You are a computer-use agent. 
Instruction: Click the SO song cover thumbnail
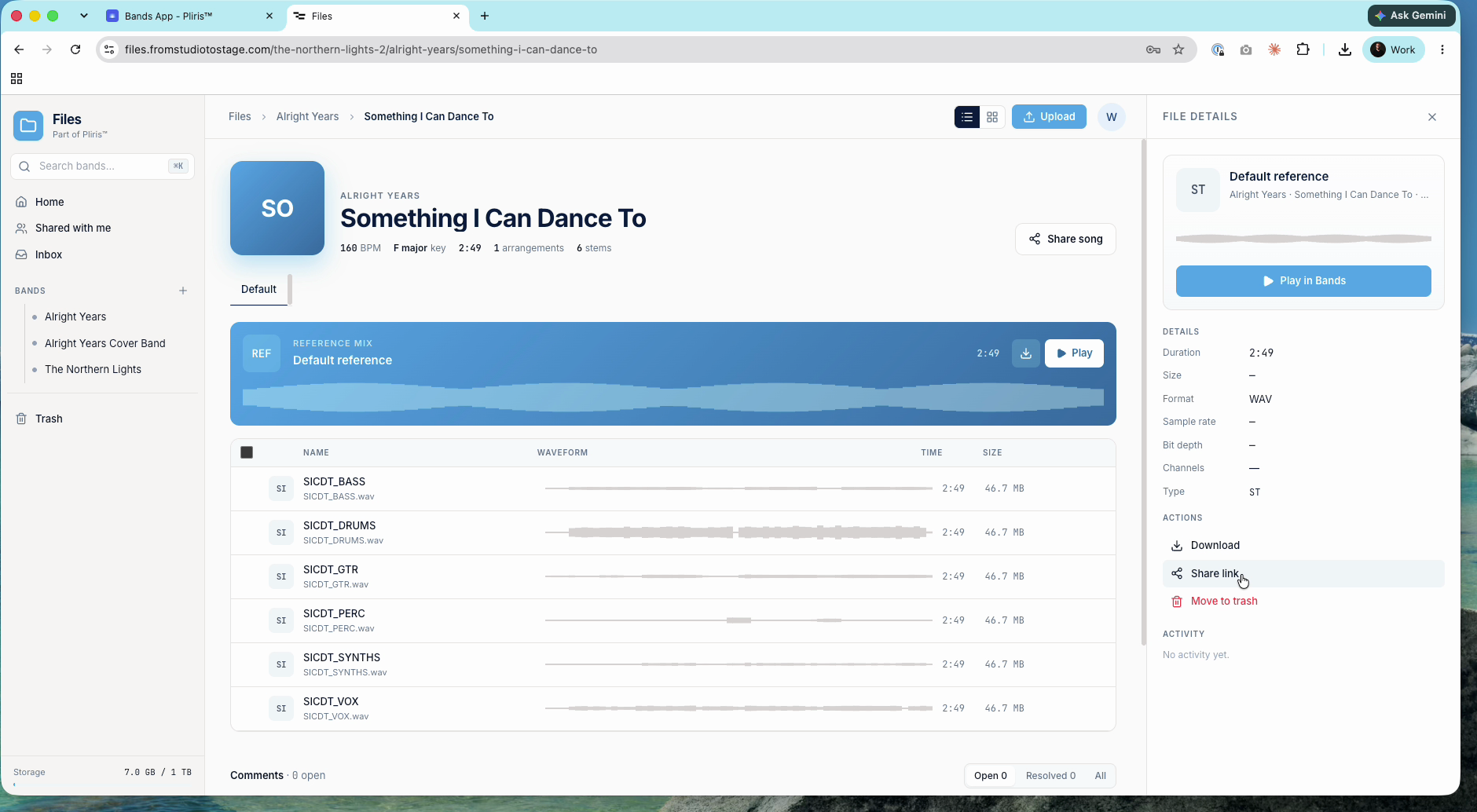[277, 208]
